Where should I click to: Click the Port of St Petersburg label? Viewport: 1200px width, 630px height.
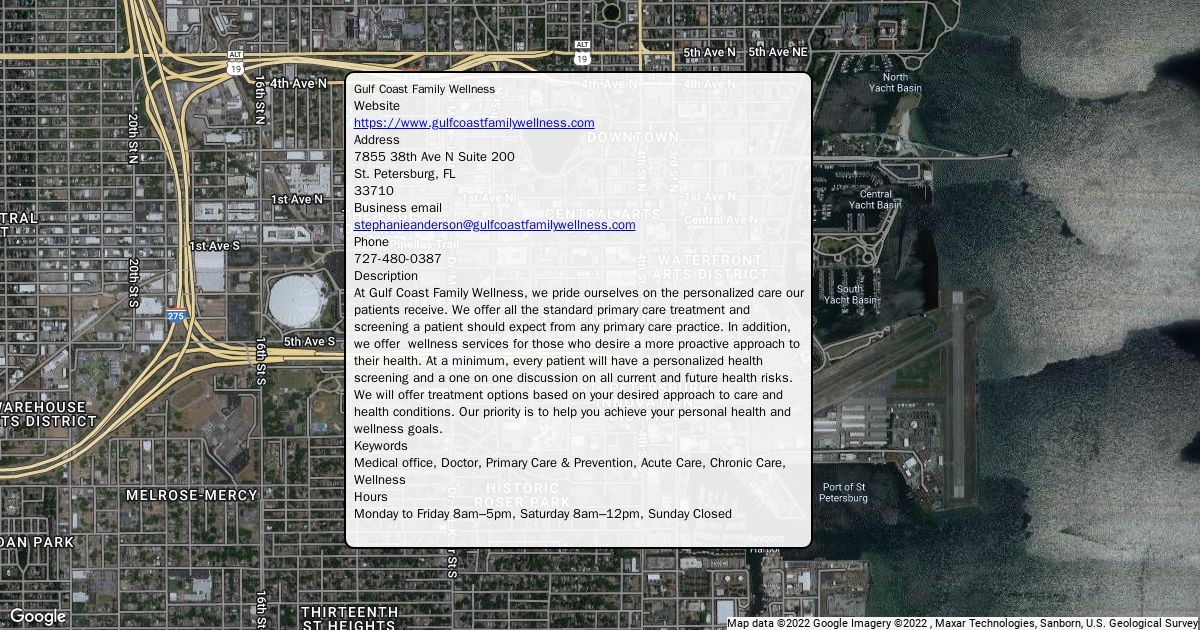click(x=844, y=493)
